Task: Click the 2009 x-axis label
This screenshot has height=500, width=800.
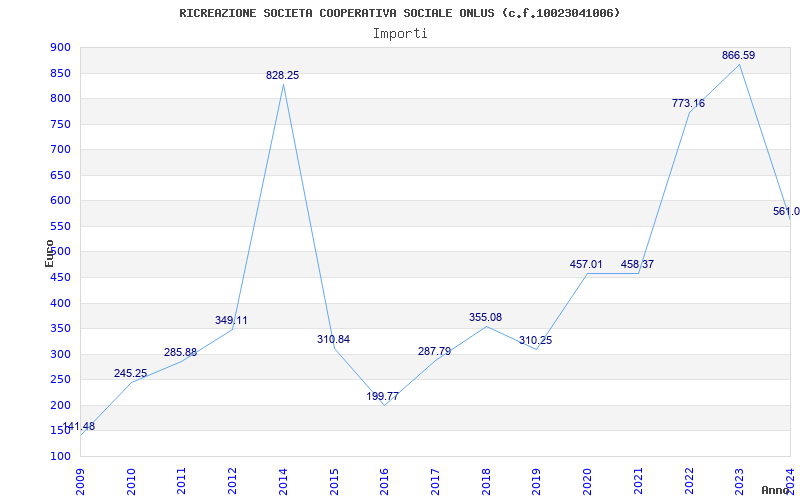Action: (80, 482)
